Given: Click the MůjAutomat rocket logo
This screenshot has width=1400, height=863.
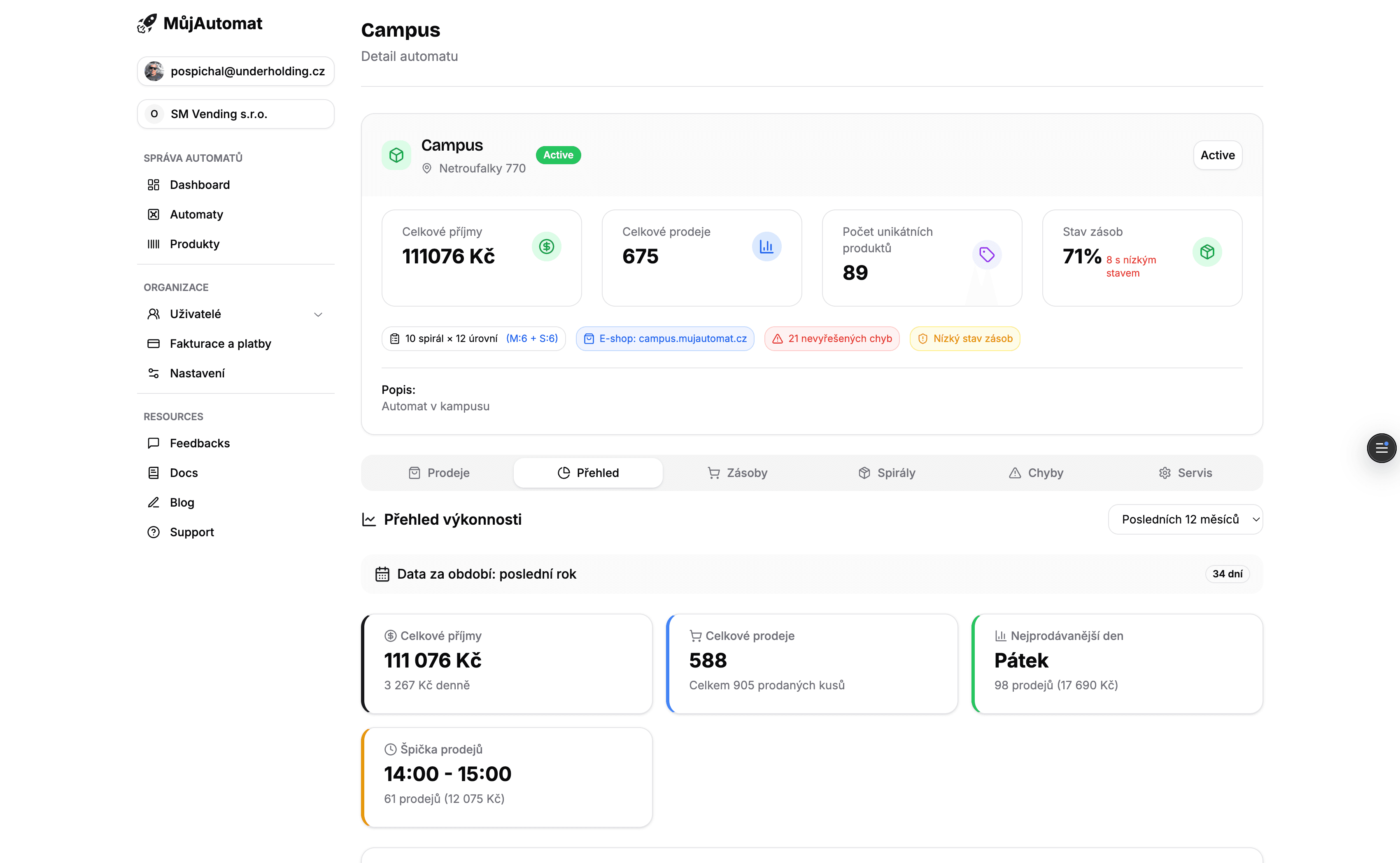Looking at the screenshot, I should pyautogui.click(x=147, y=23).
